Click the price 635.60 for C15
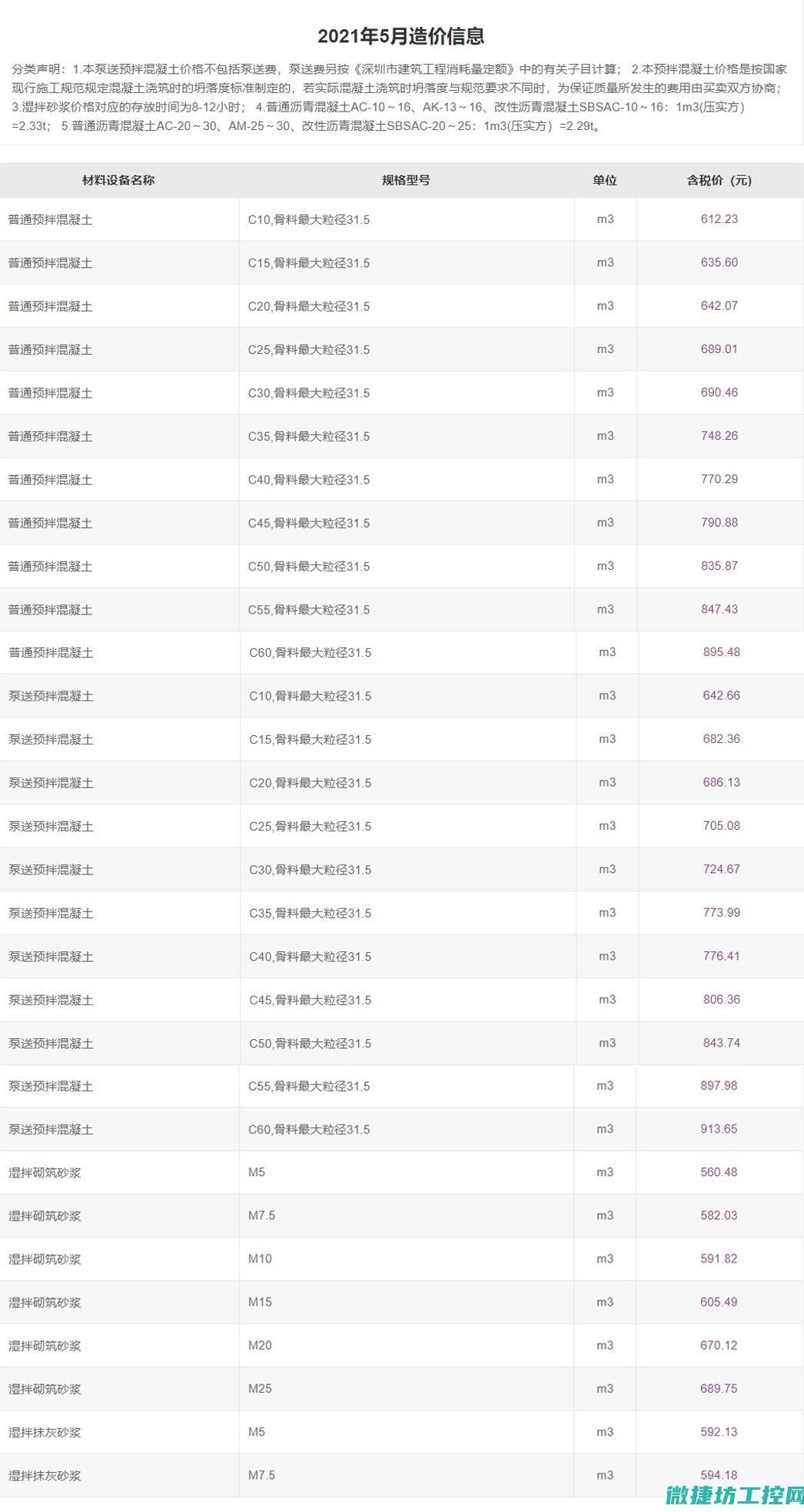Viewport: 804px width, 1512px height. click(719, 262)
